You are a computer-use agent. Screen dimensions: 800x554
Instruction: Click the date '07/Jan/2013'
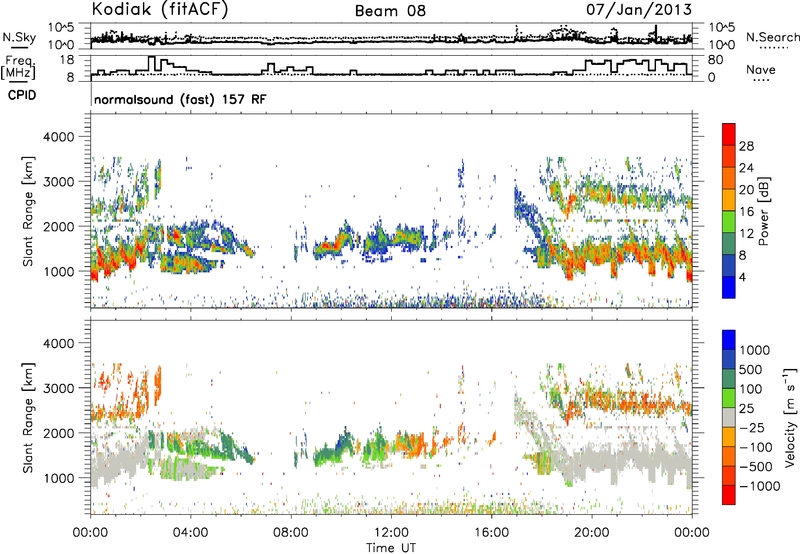639,9
